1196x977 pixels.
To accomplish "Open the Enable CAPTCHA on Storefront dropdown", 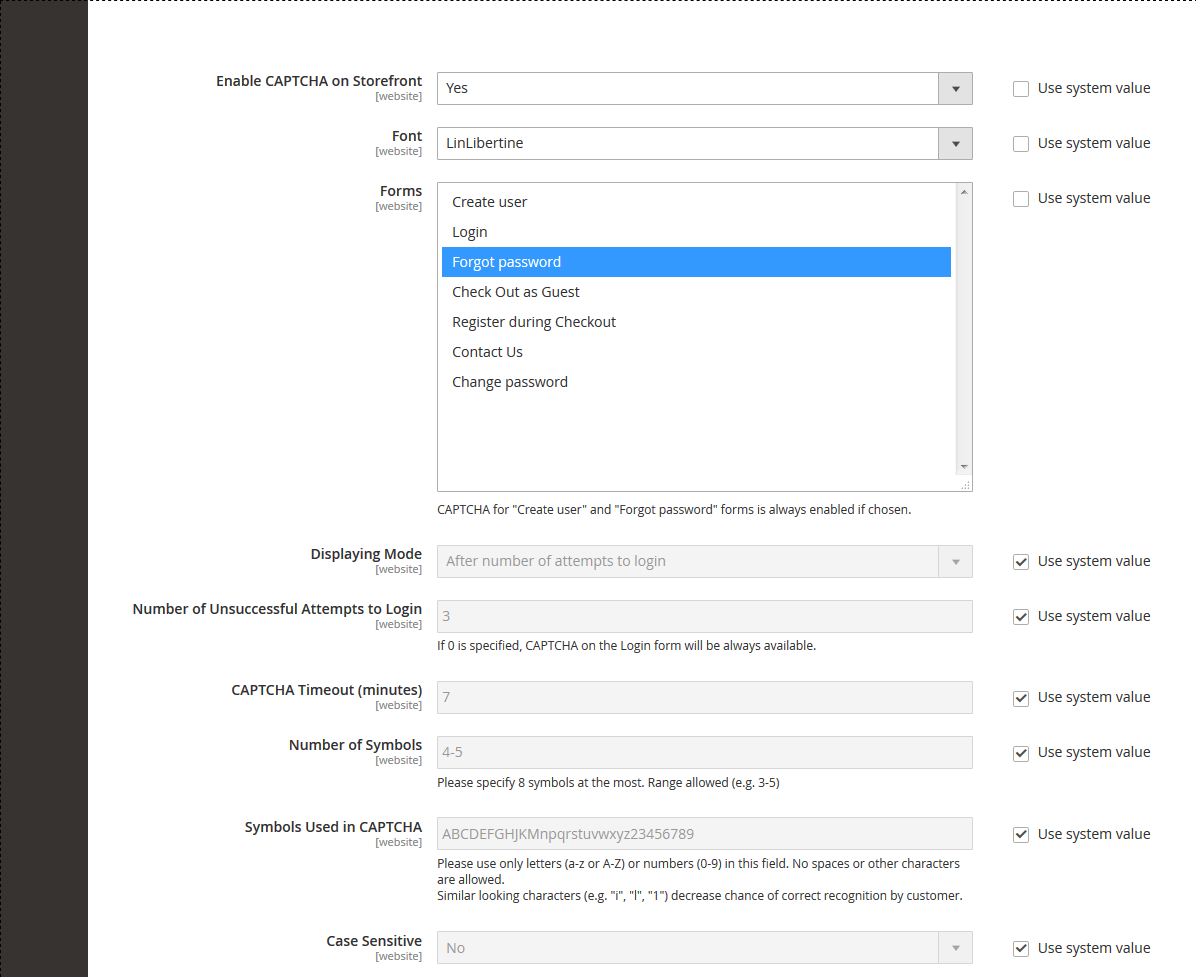I will click(705, 88).
